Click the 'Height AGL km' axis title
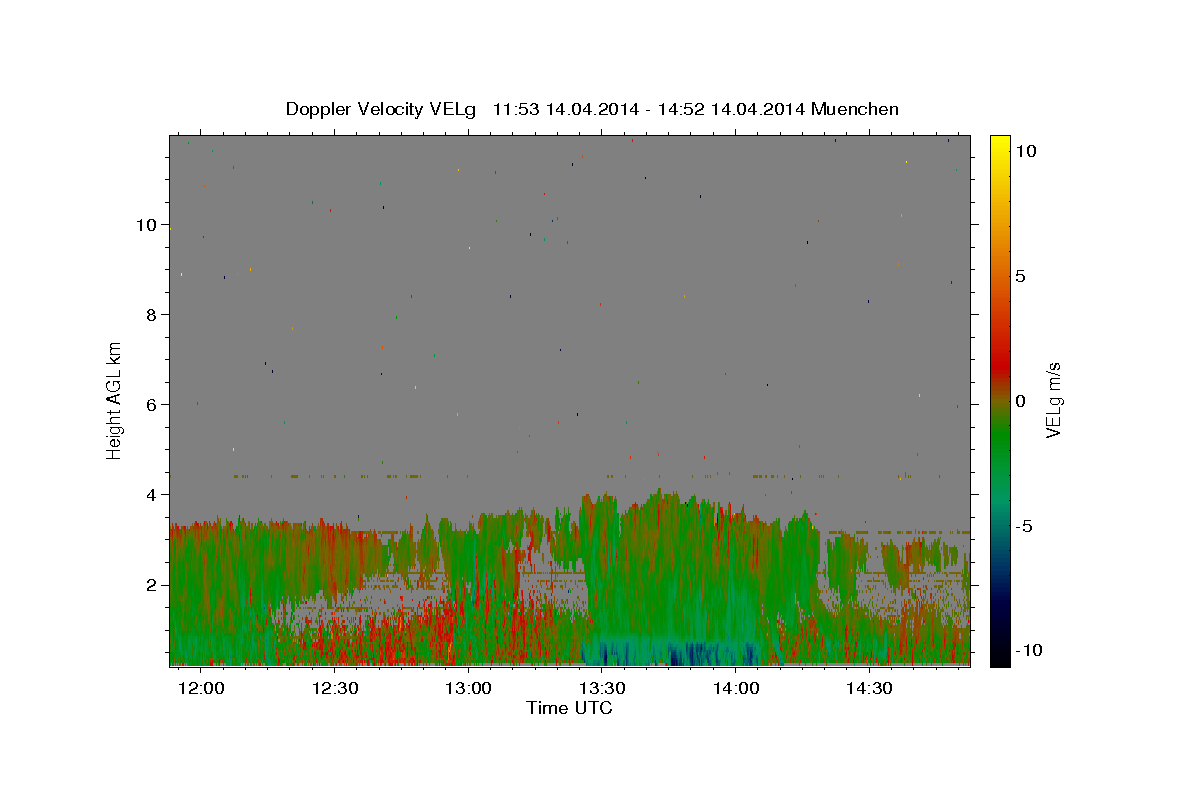The image size is (1200, 800). click(x=115, y=399)
